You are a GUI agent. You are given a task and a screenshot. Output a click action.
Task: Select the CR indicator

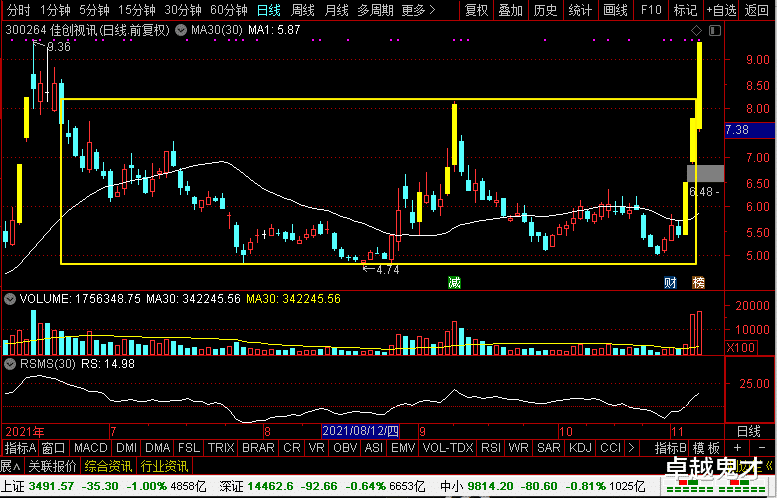(291, 448)
